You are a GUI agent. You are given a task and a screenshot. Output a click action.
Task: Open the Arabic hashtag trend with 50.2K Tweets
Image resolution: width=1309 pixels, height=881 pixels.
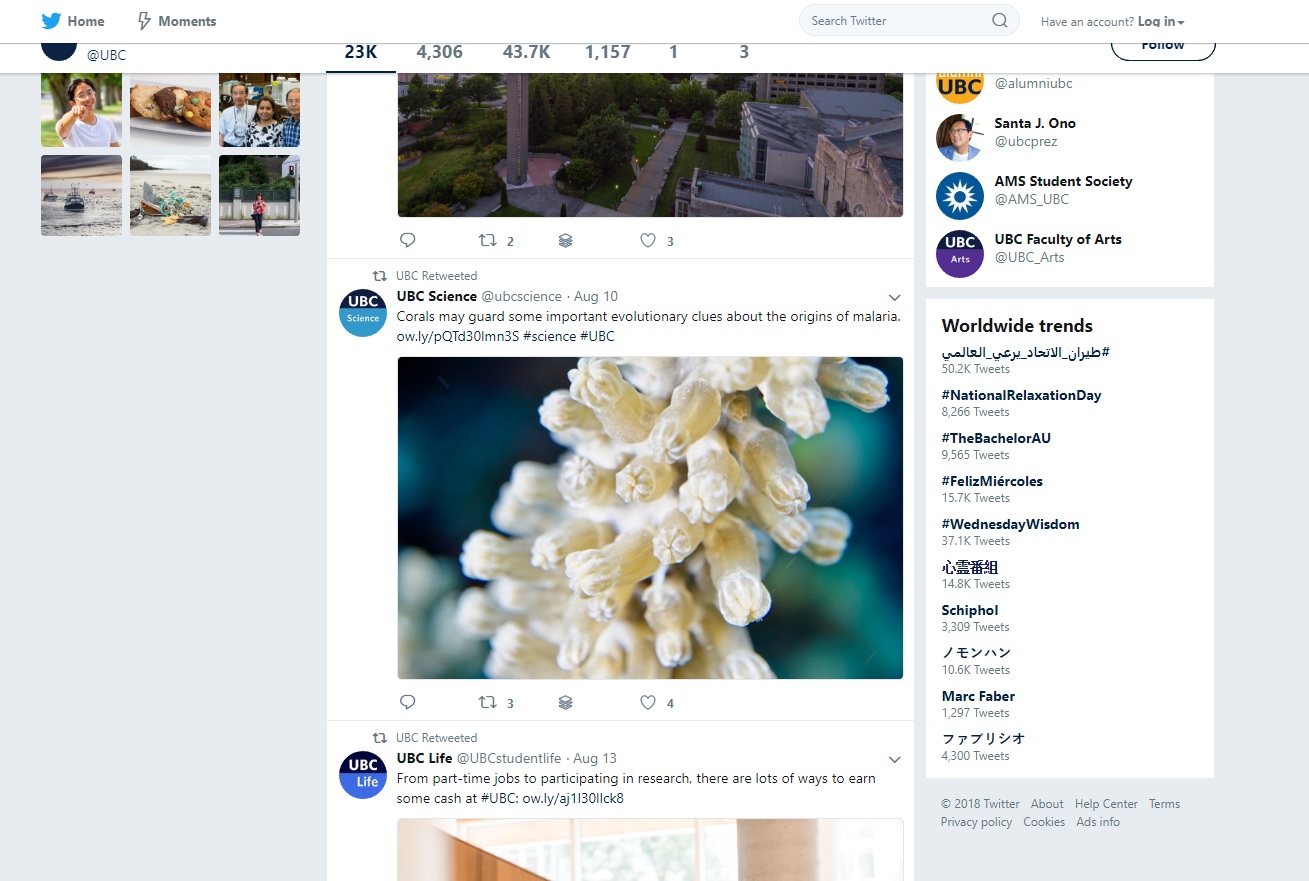click(x=1025, y=352)
